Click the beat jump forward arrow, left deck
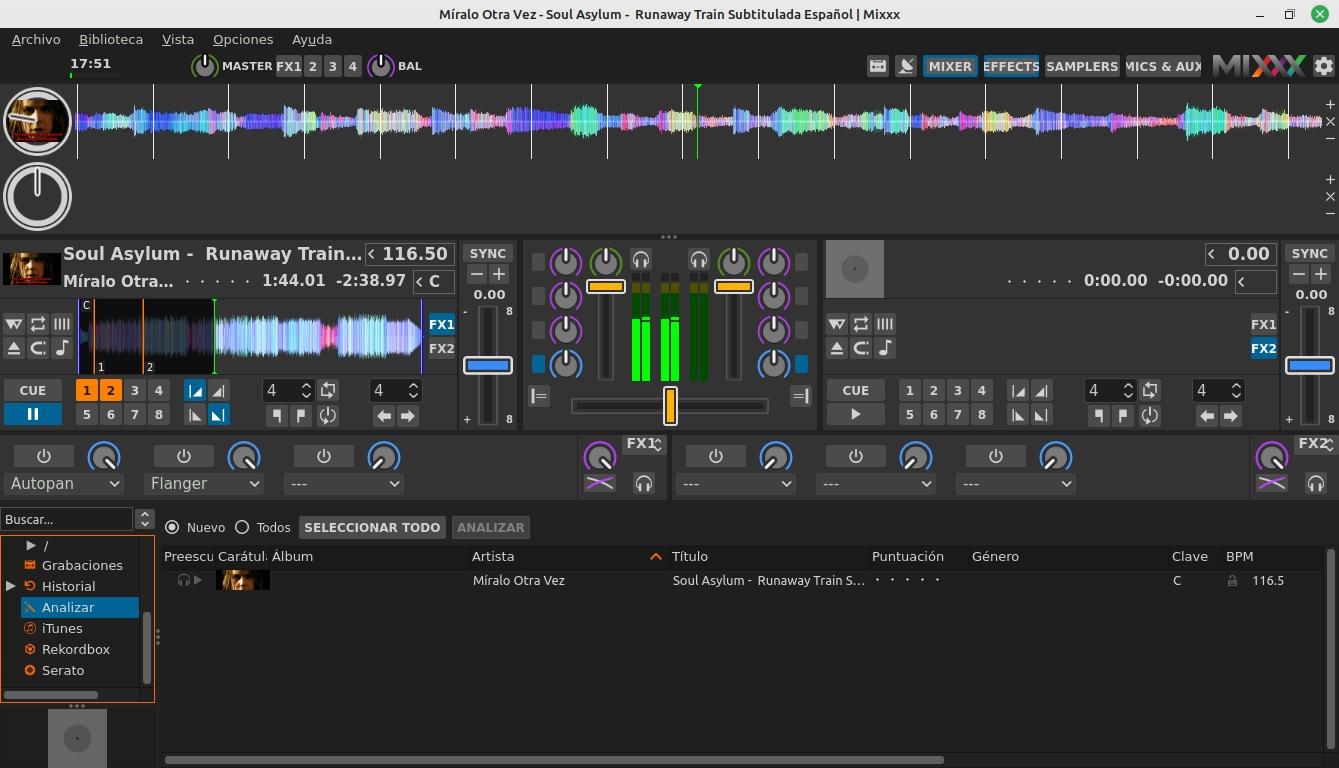Image resolution: width=1339 pixels, height=768 pixels. [407, 416]
